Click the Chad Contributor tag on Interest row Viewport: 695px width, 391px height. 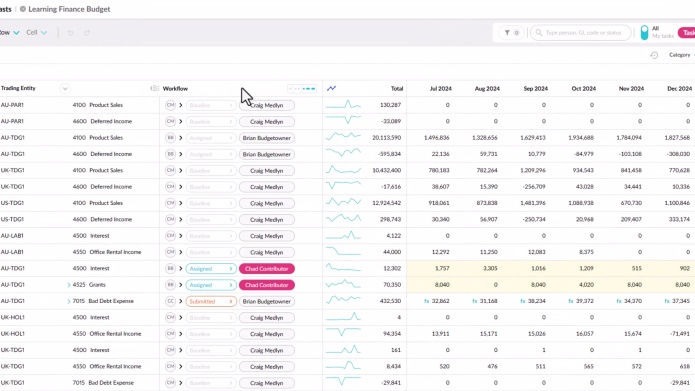267,269
